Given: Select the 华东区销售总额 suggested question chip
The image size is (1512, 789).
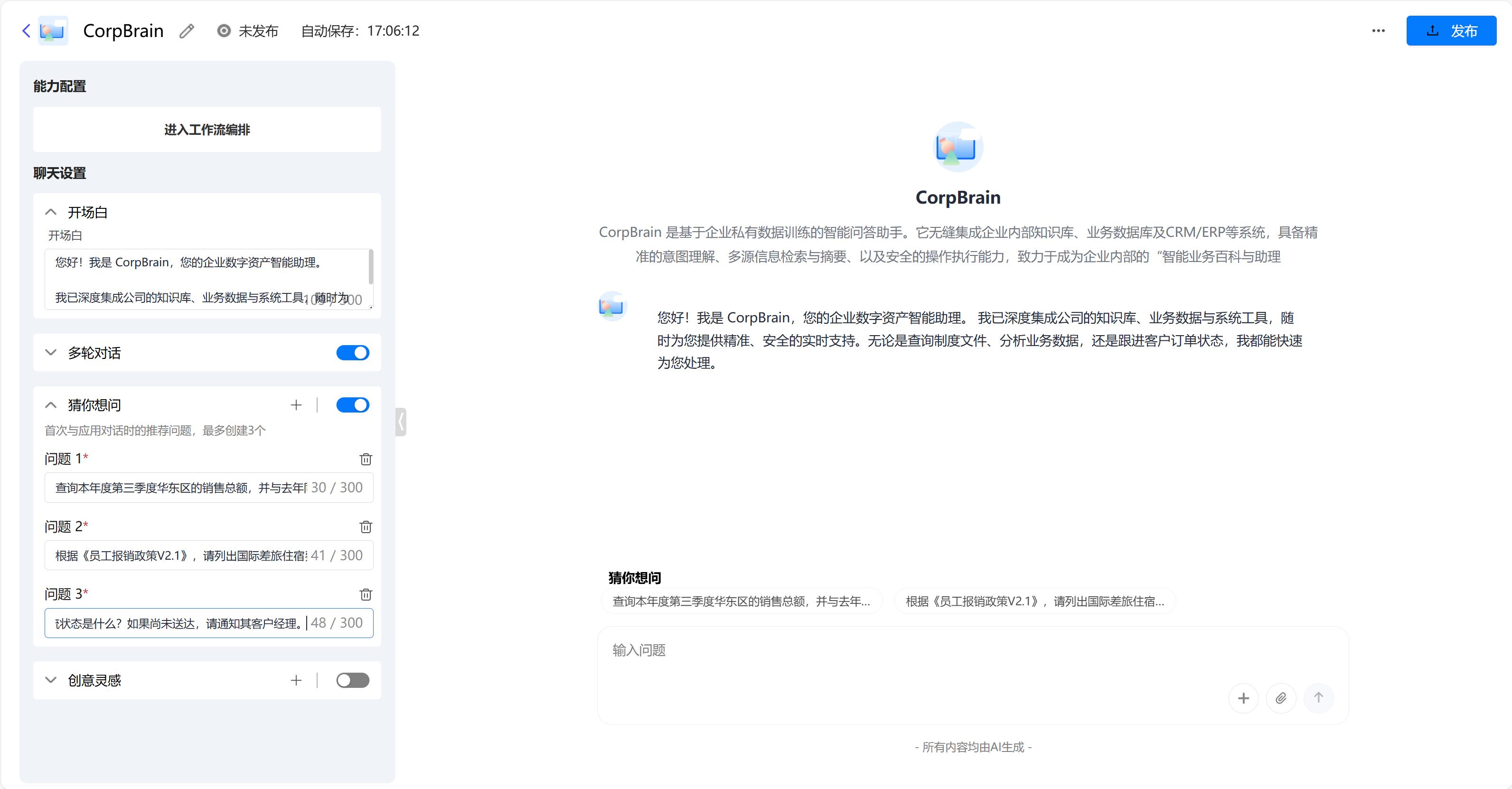Looking at the screenshot, I should coord(741,601).
